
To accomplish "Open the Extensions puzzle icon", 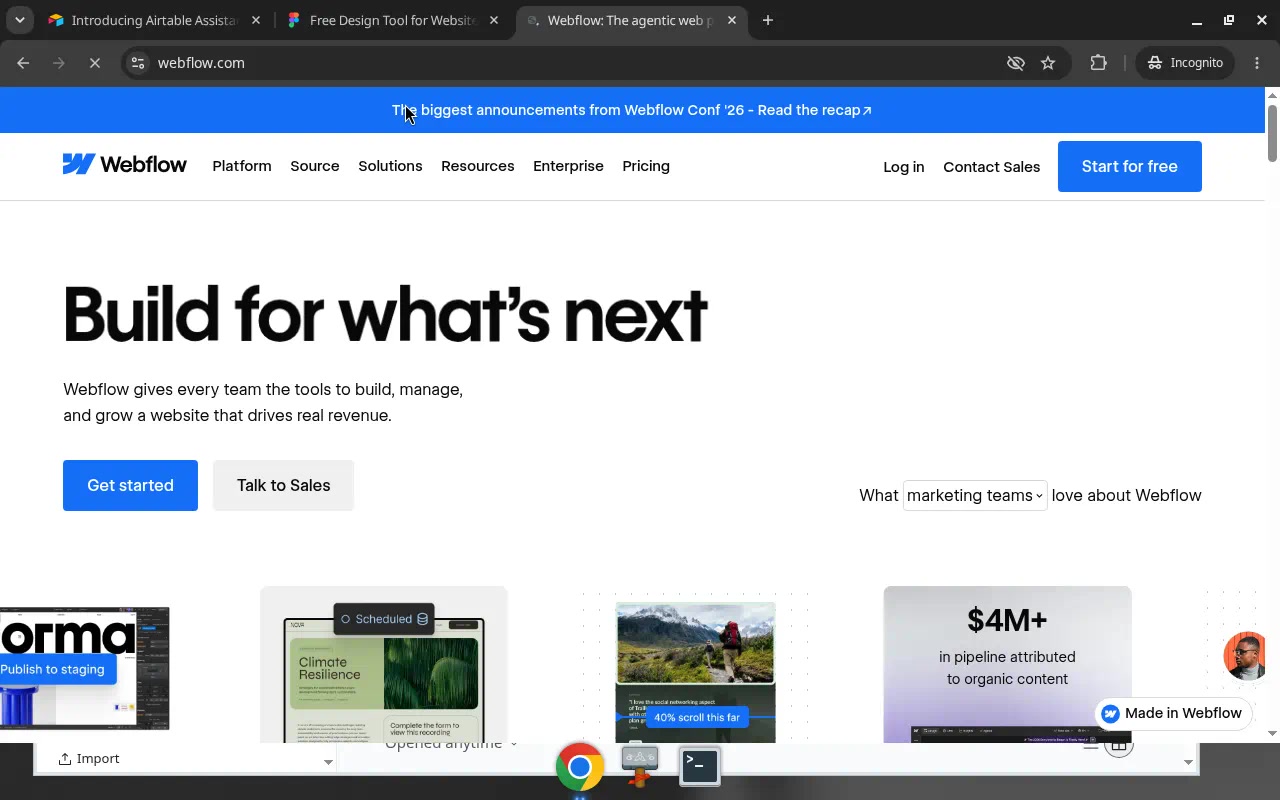I will 1098,63.
